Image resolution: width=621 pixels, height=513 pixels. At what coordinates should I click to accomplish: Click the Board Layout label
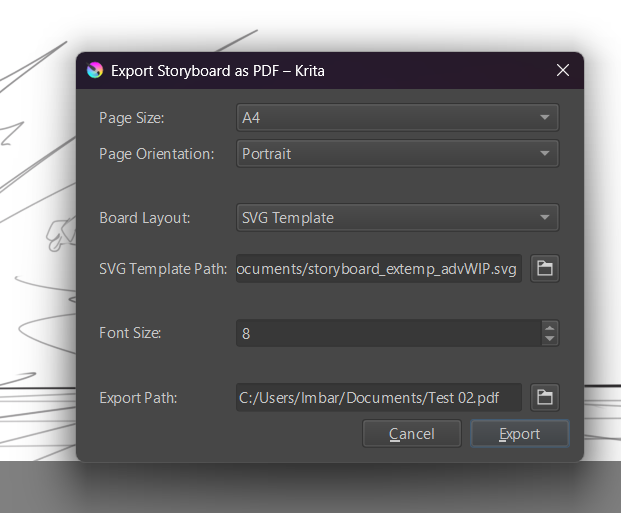(145, 217)
